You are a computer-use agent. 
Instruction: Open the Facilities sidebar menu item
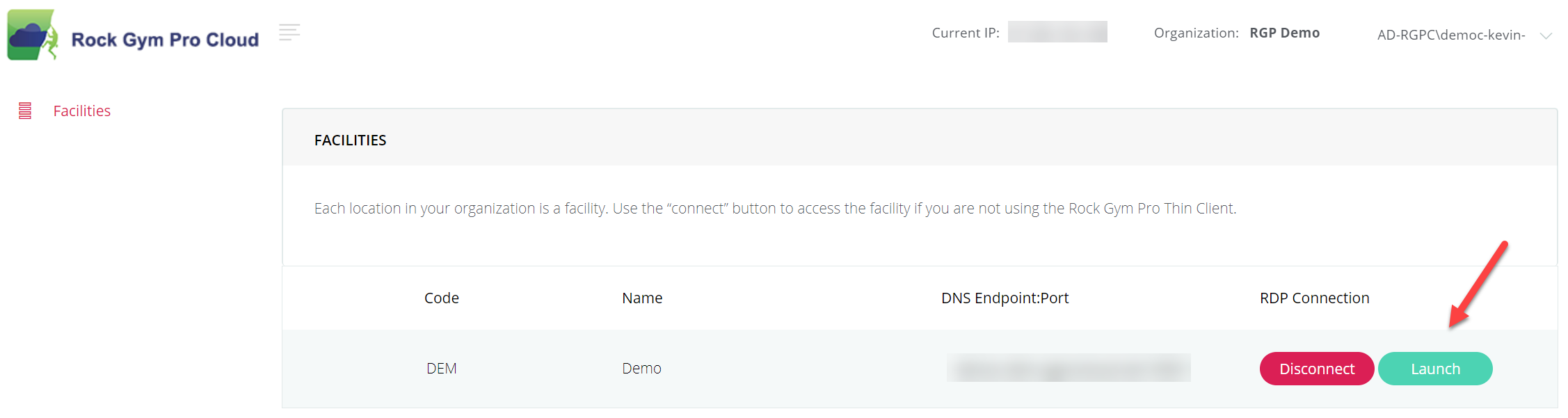click(82, 111)
